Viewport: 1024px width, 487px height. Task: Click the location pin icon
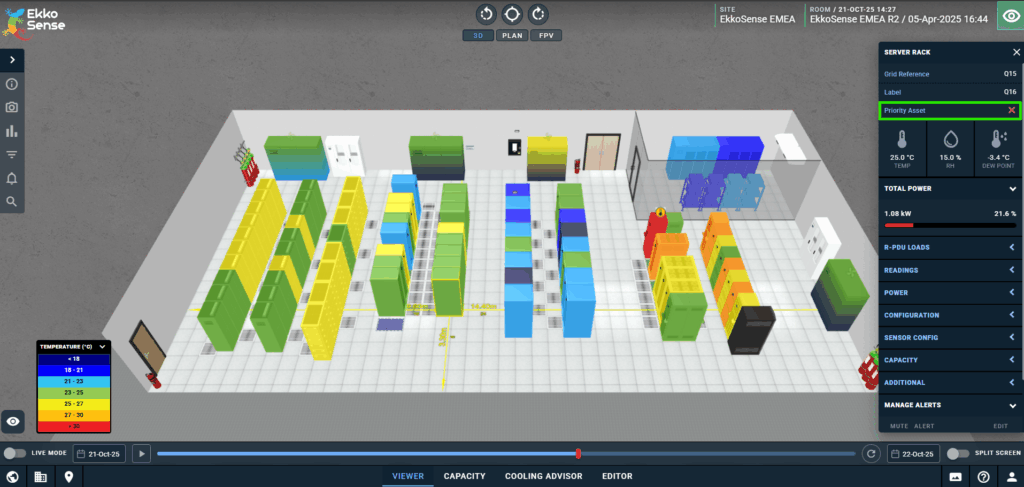(69, 477)
